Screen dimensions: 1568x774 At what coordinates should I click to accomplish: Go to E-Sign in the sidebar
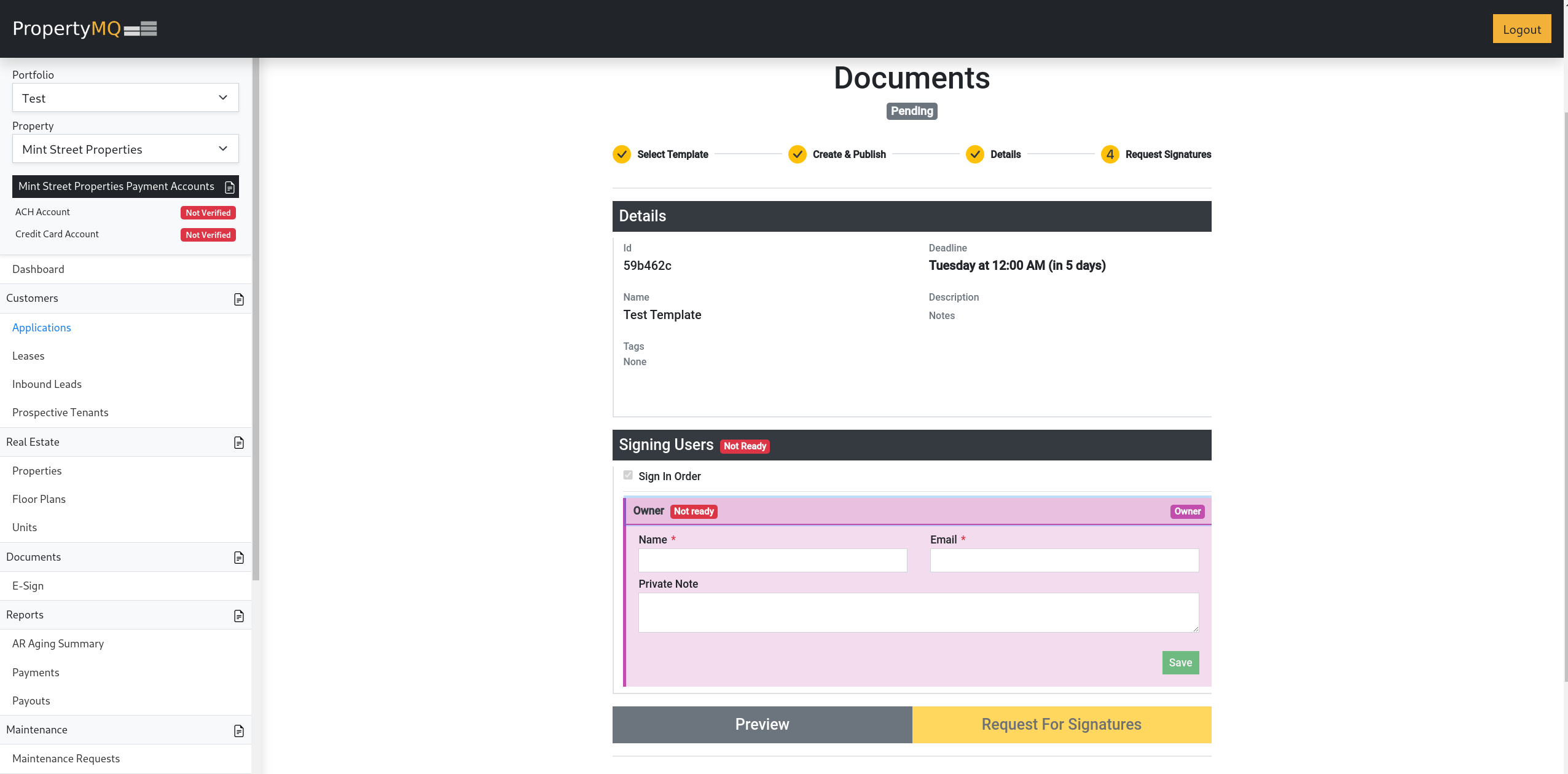pos(28,586)
